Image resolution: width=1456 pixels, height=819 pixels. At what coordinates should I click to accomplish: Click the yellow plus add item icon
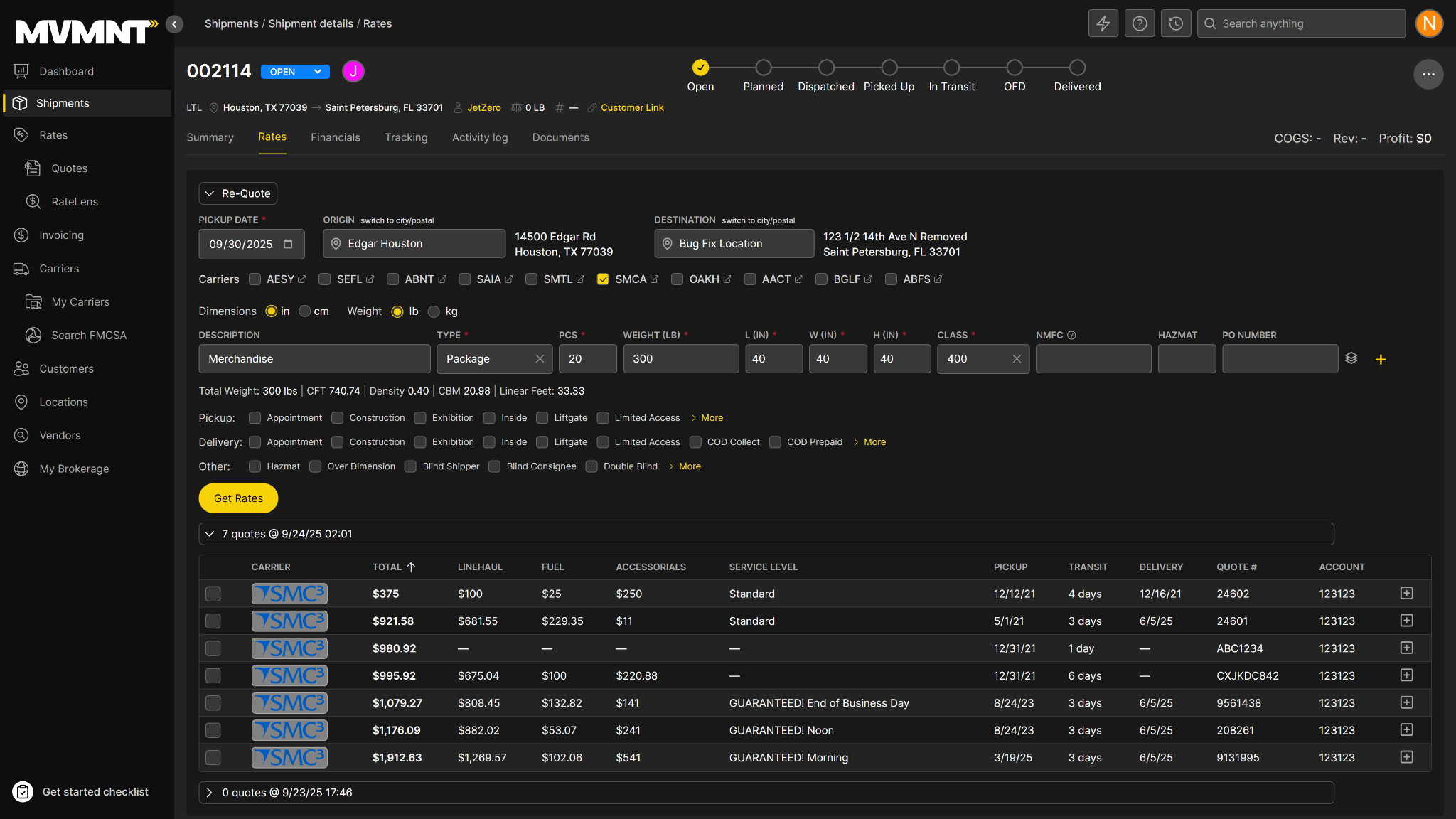pyautogui.click(x=1381, y=360)
